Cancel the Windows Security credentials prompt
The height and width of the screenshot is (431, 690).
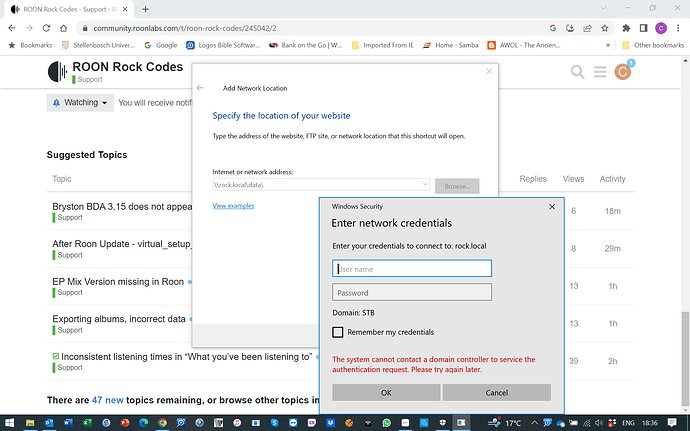click(x=496, y=393)
